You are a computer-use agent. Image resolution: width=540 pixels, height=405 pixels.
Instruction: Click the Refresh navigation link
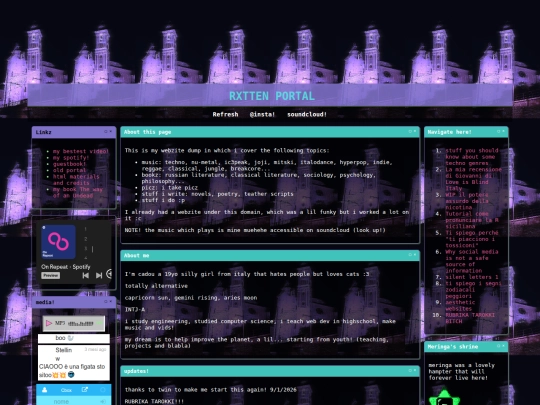(x=225, y=114)
